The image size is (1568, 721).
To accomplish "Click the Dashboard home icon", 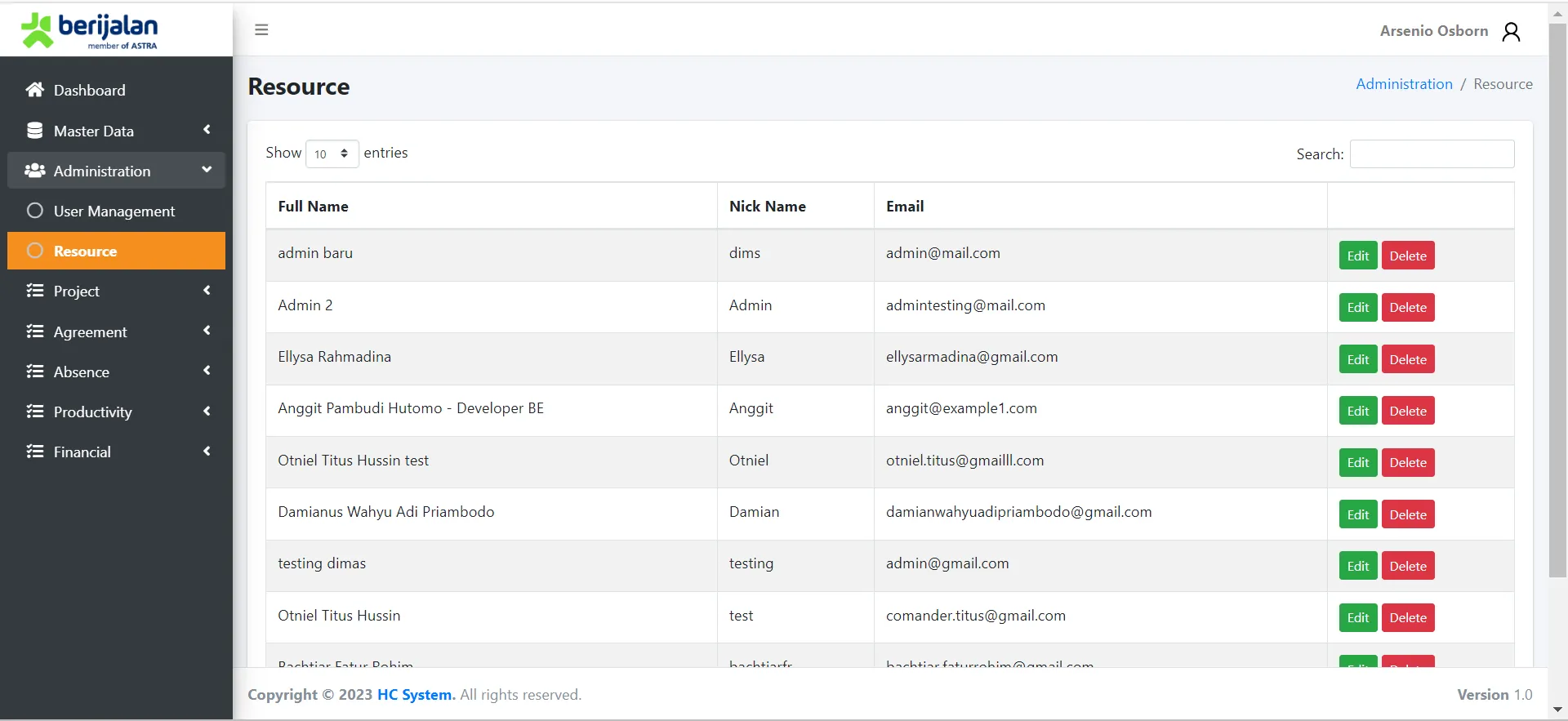I will pos(34,90).
